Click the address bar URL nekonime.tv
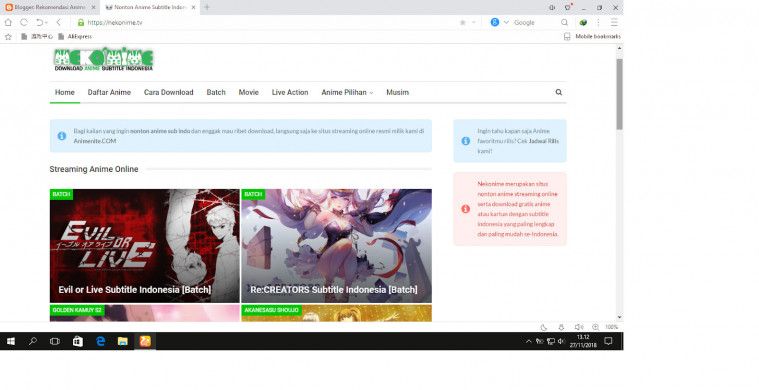759x390 pixels. (115, 23)
